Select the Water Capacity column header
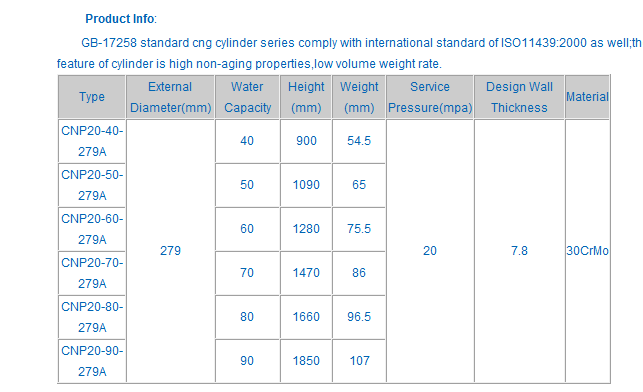Image resolution: width=643 pixels, height=392 pixels. (x=247, y=97)
